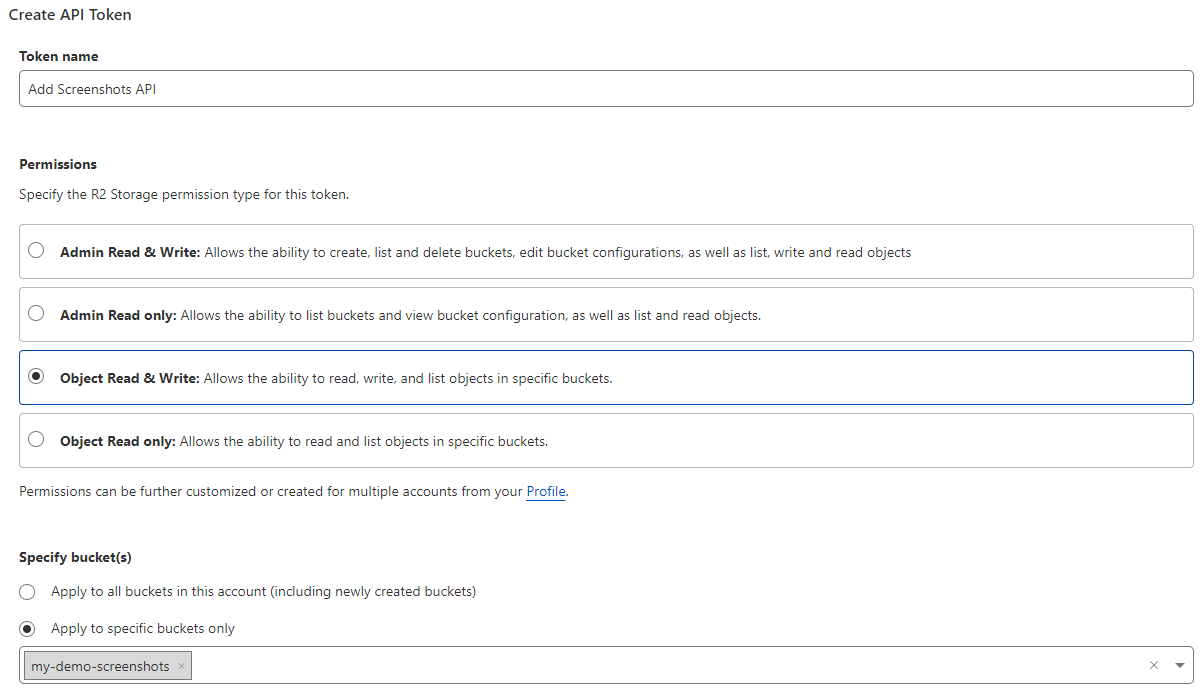Click the Object Read & Write description text
1202x689 pixels.
point(408,378)
